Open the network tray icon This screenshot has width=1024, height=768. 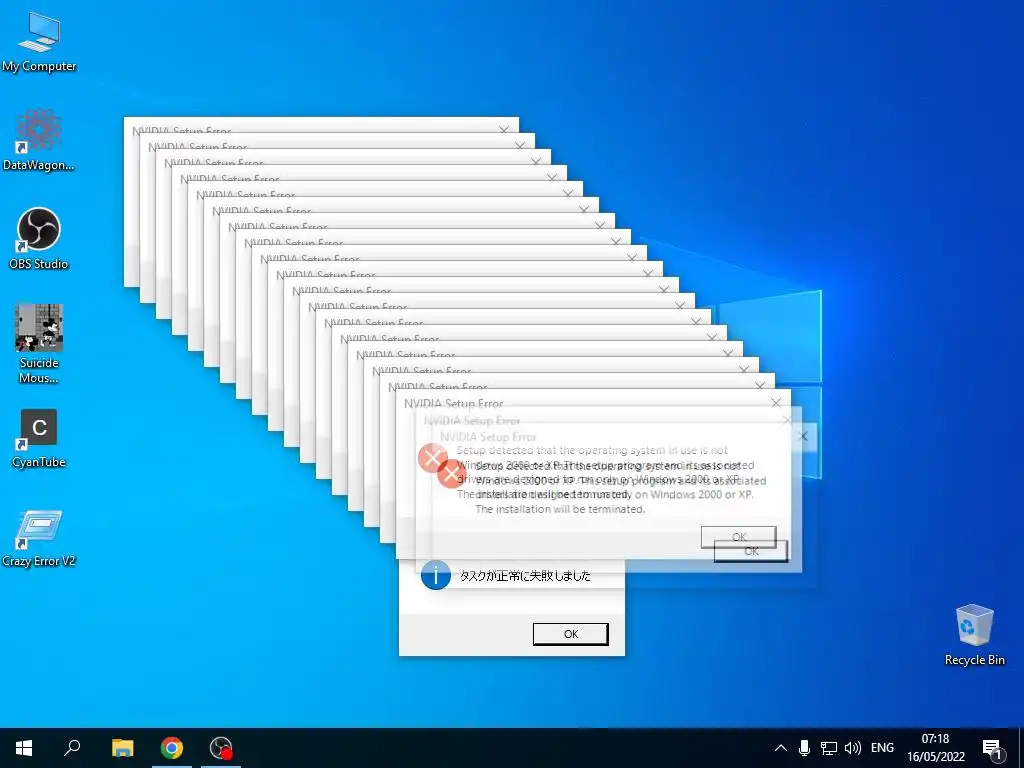point(829,748)
